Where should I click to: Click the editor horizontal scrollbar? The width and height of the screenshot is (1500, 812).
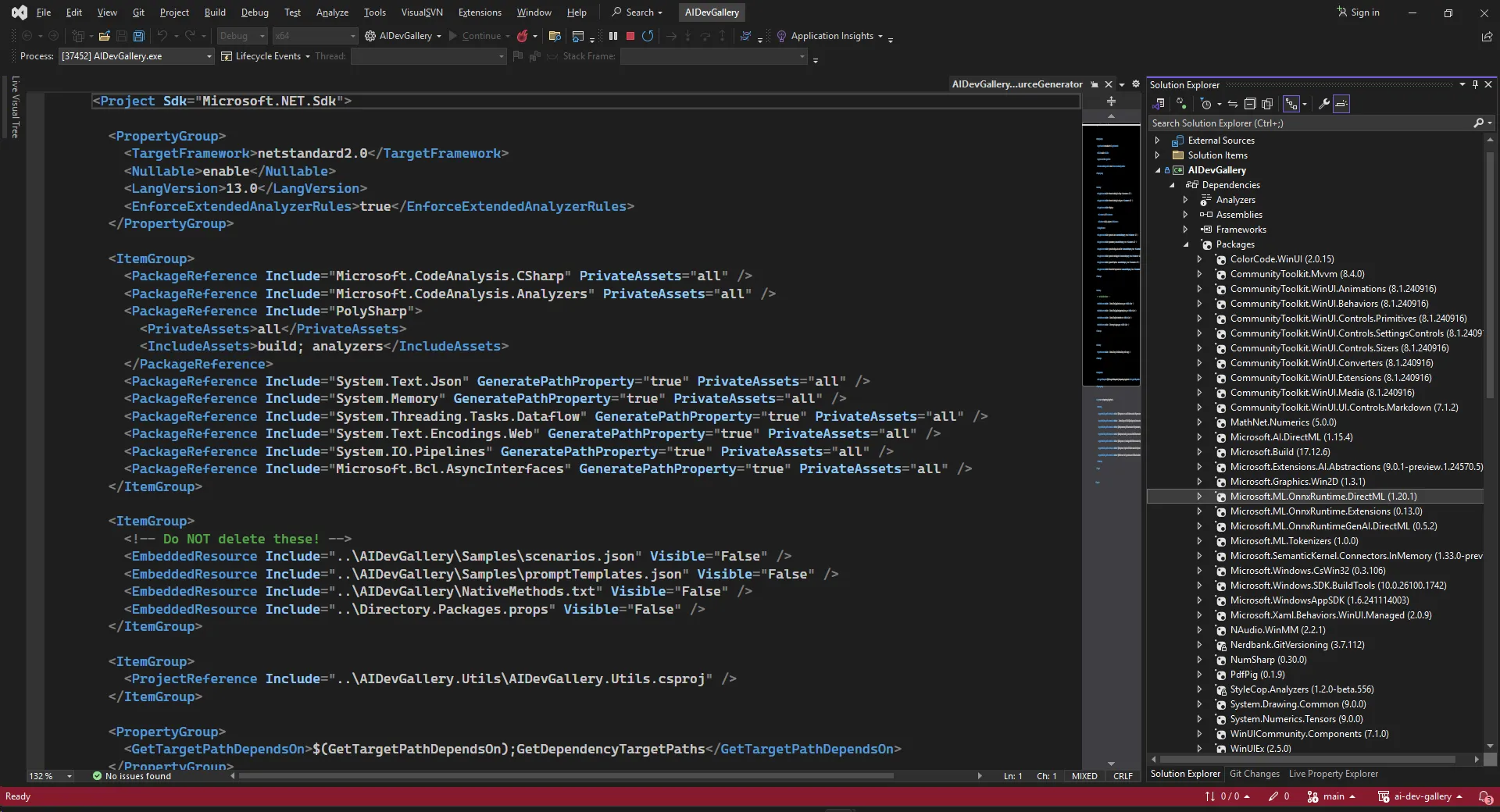[566, 777]
